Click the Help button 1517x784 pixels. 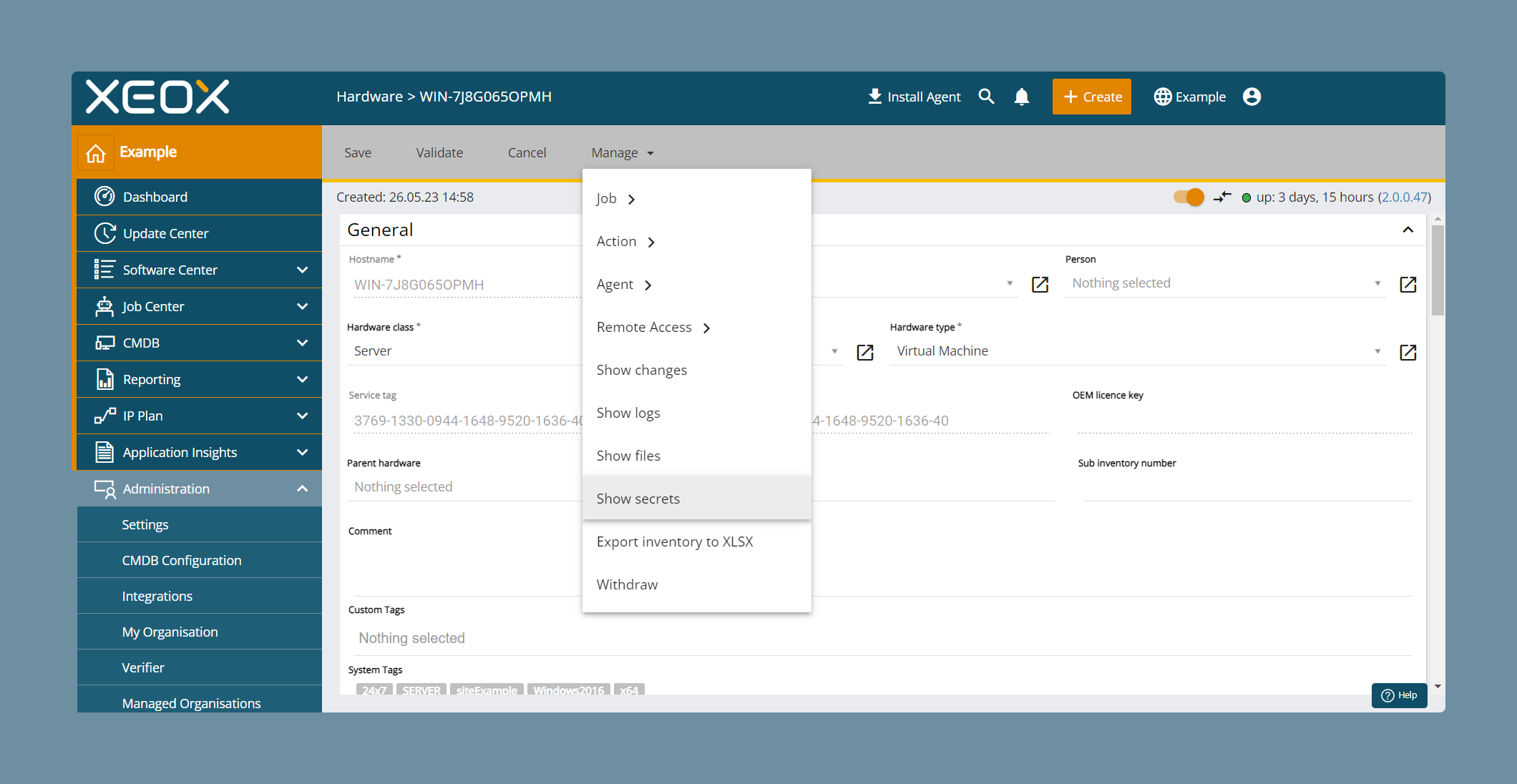tap(1399, 695)
